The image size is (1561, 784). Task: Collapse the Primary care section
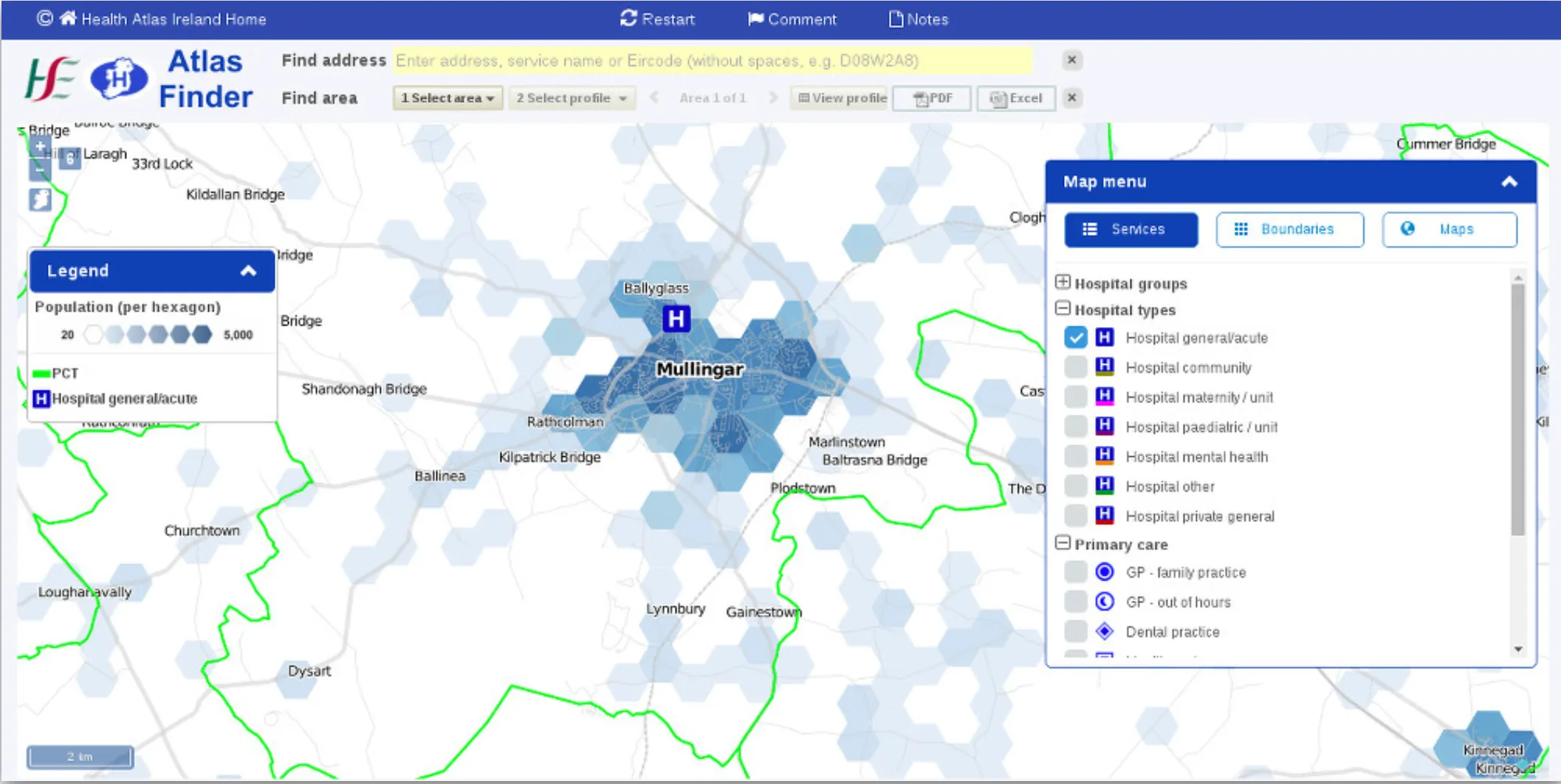coord(1063,543)
